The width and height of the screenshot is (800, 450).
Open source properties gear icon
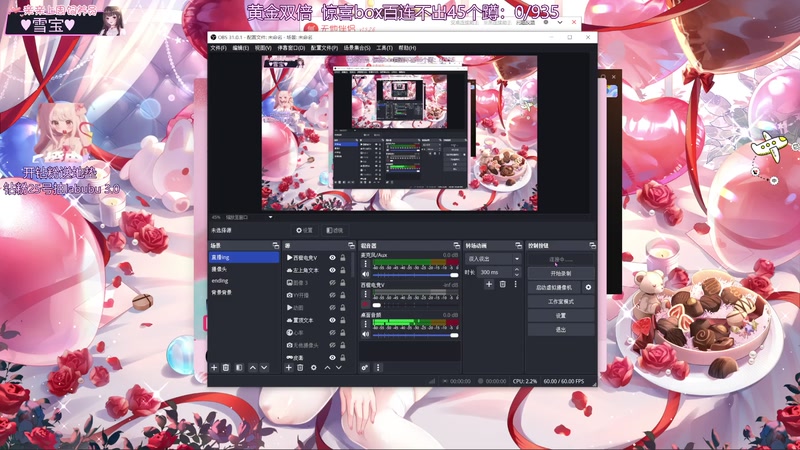pyautogui.click(x=313, y=367)
